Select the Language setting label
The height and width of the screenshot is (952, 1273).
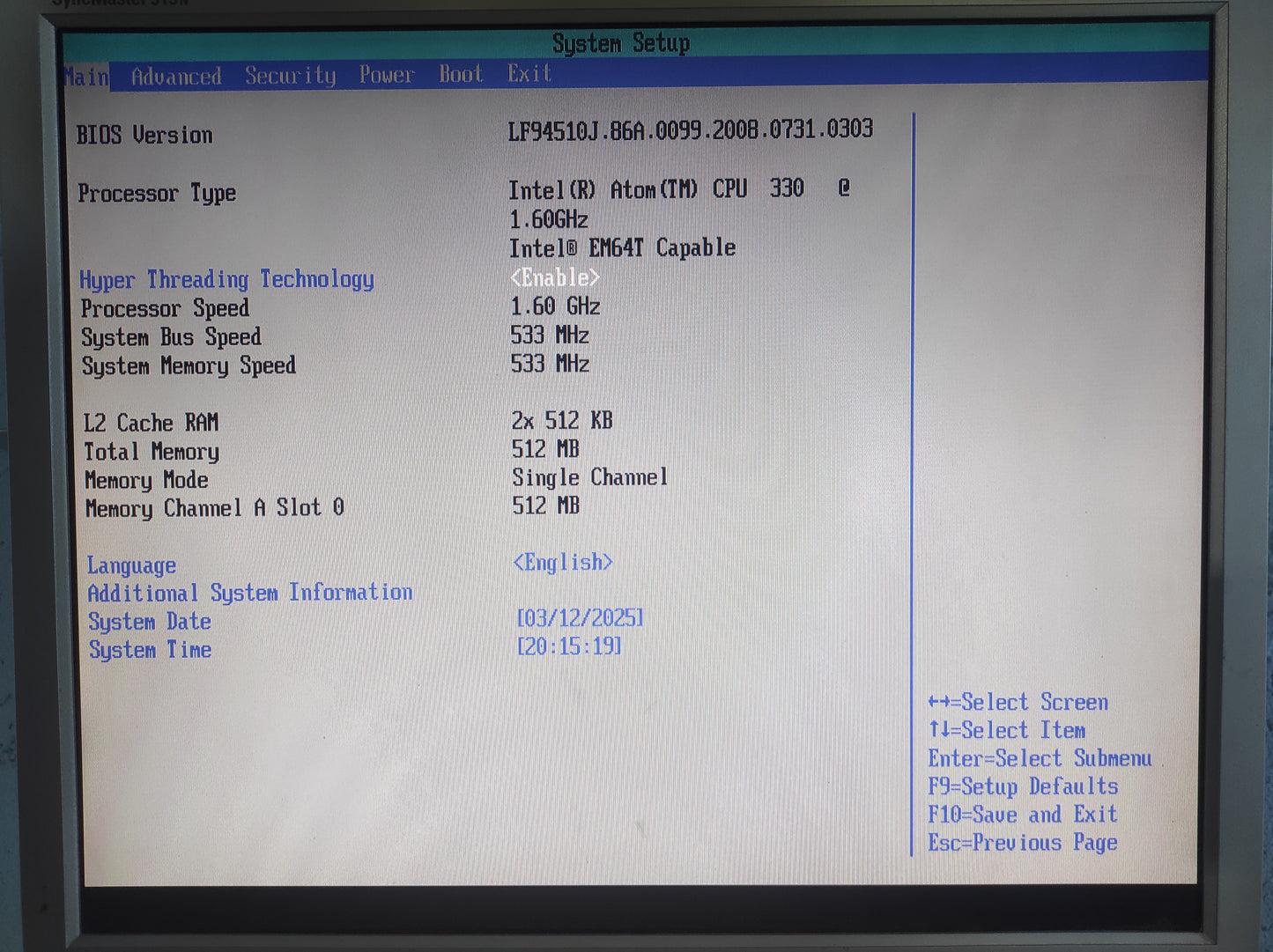pyautogui.click(x=131, y=565)
